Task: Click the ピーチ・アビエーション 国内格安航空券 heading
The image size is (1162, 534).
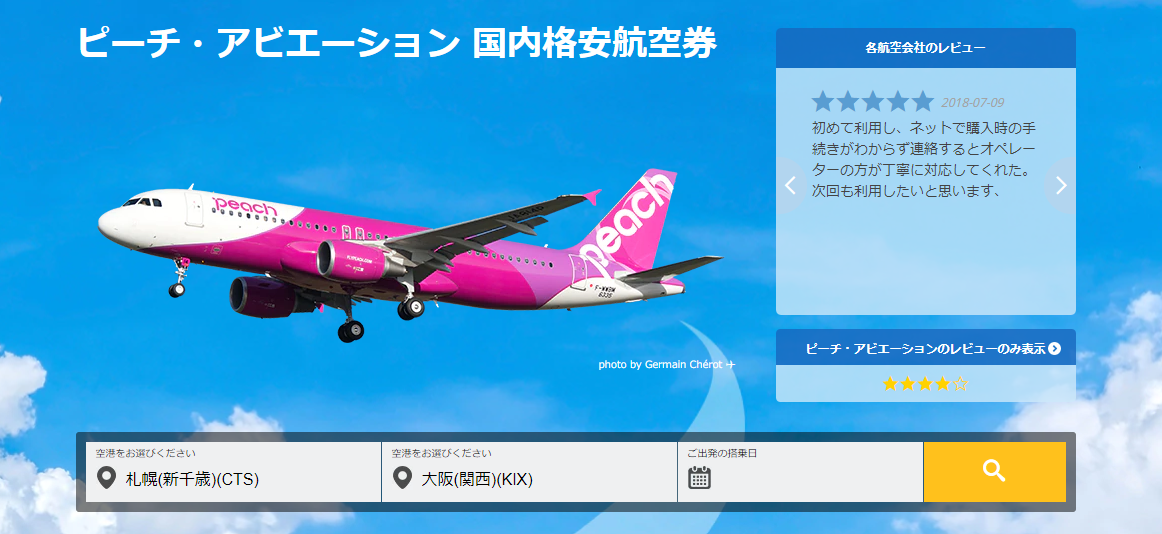Action: point(396,43)
